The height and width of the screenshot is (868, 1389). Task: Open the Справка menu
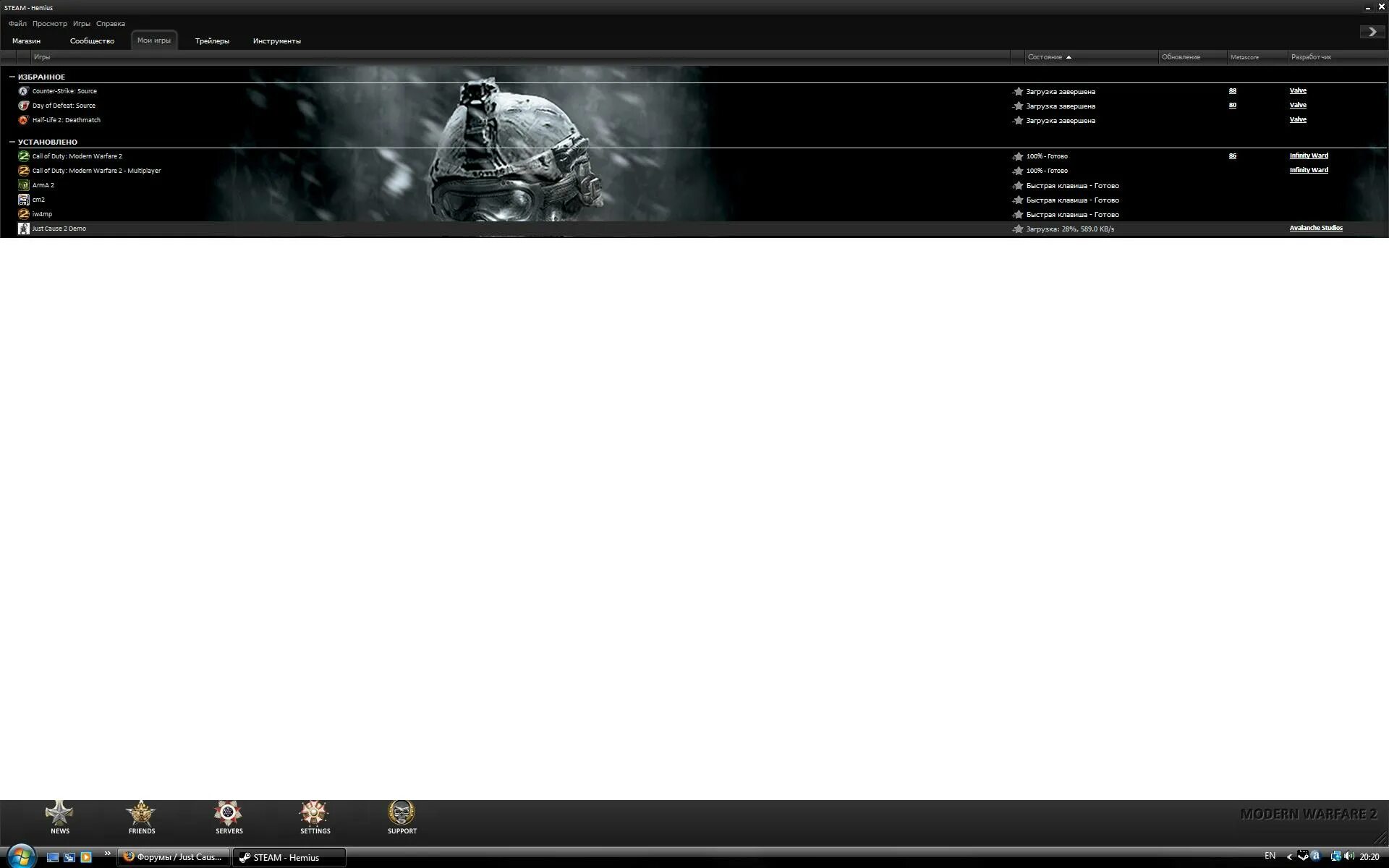pos(111,24)
